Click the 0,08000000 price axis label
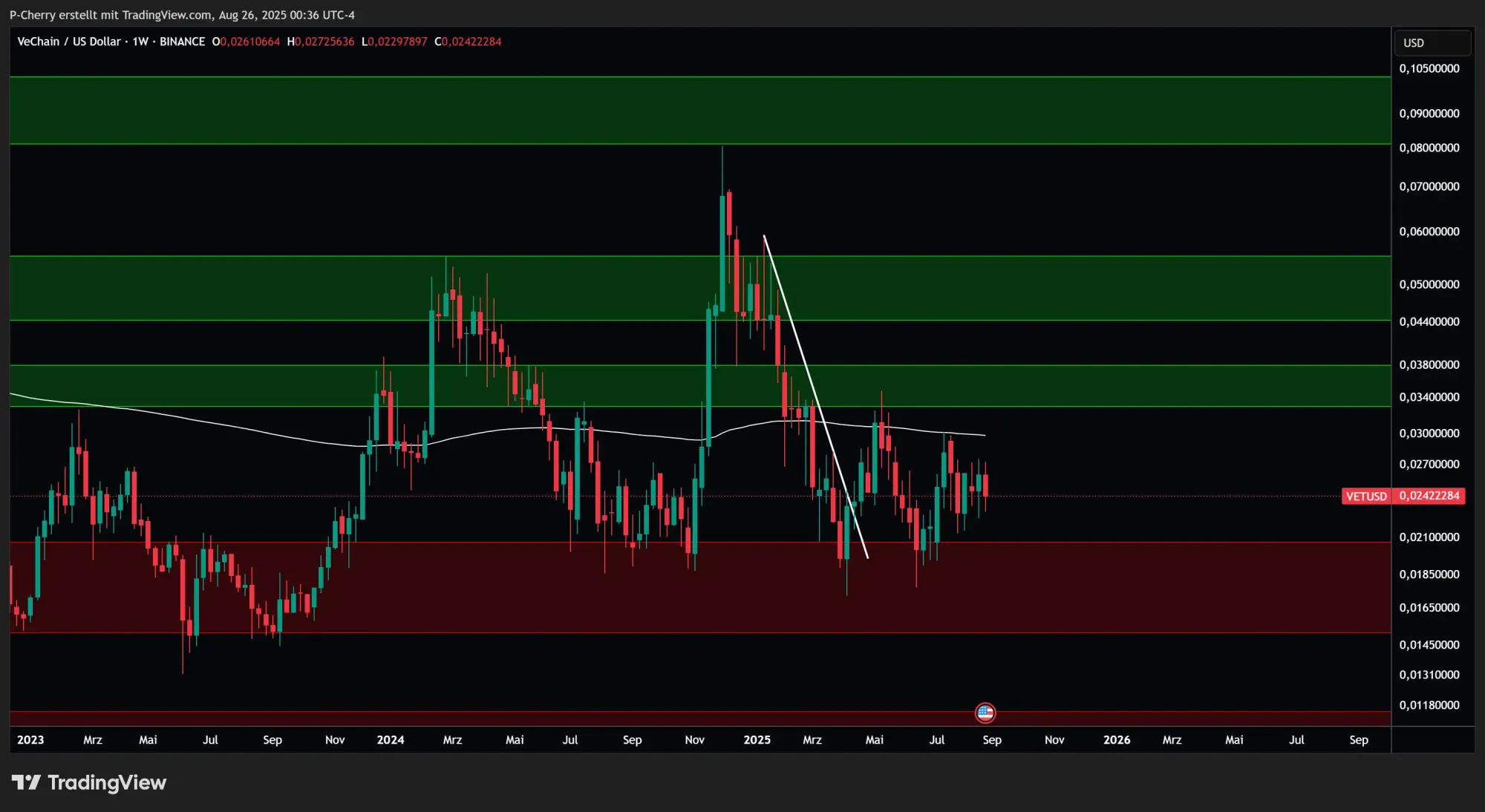 (x=1429, y=148)
